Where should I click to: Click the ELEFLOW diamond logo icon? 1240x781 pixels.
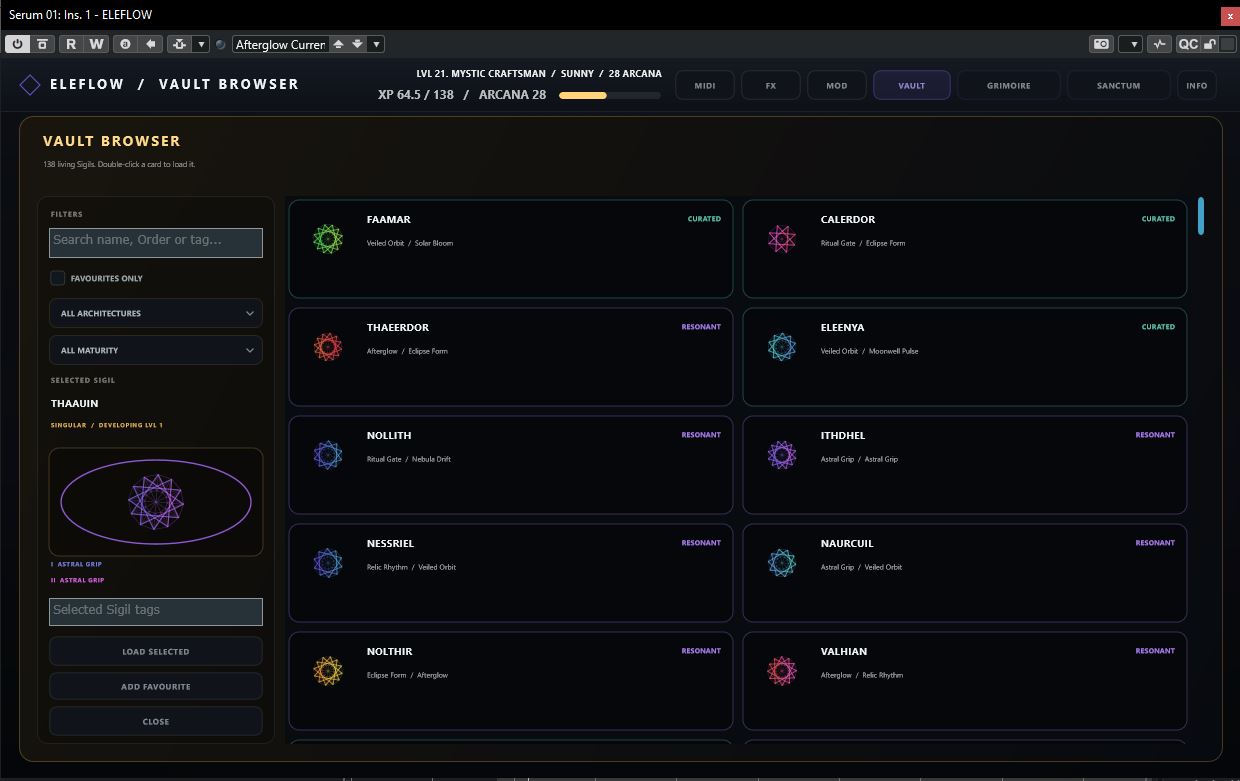30,85
